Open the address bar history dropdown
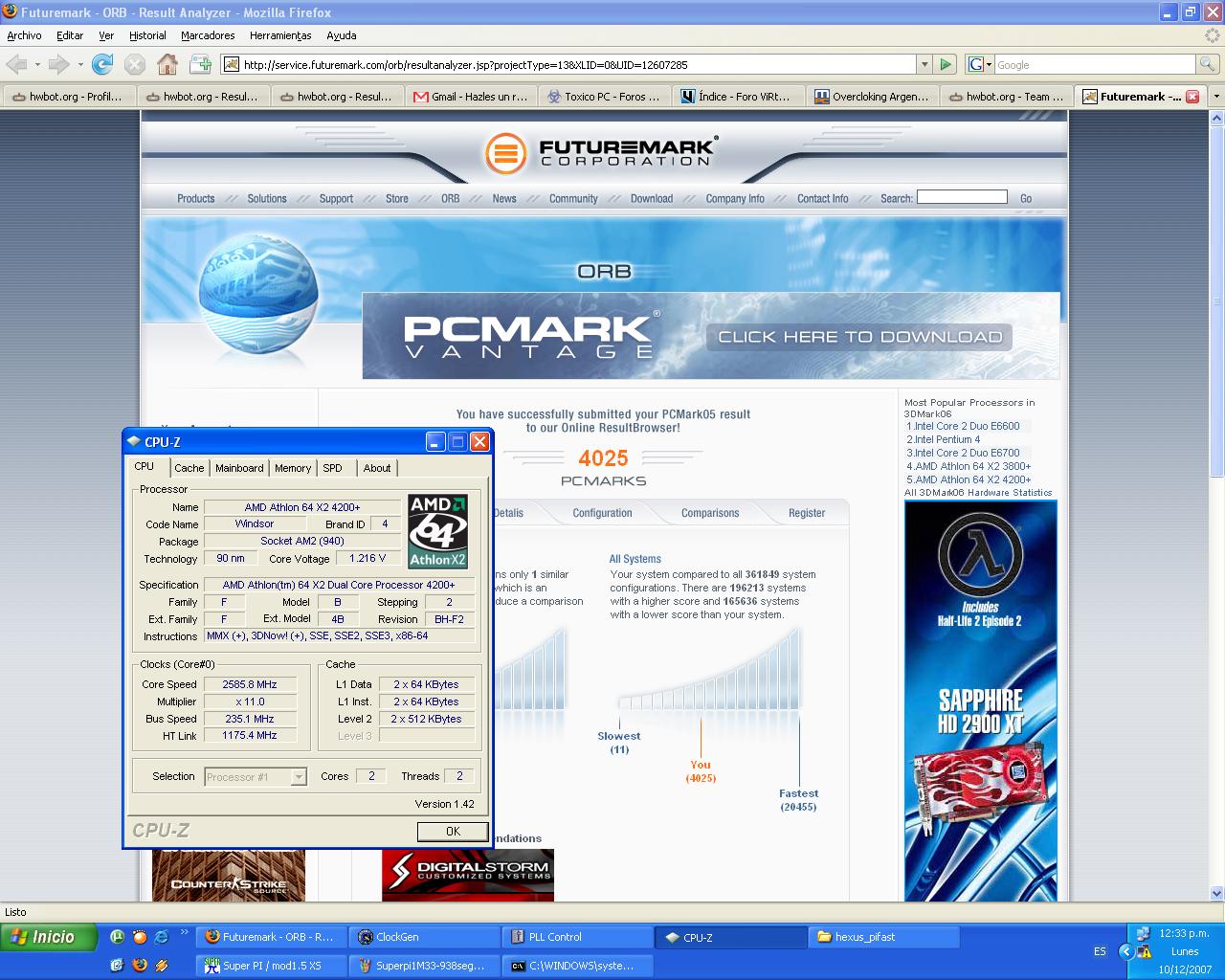The height and width of the screenshot is (980, 1225). (x=924, y=64)
